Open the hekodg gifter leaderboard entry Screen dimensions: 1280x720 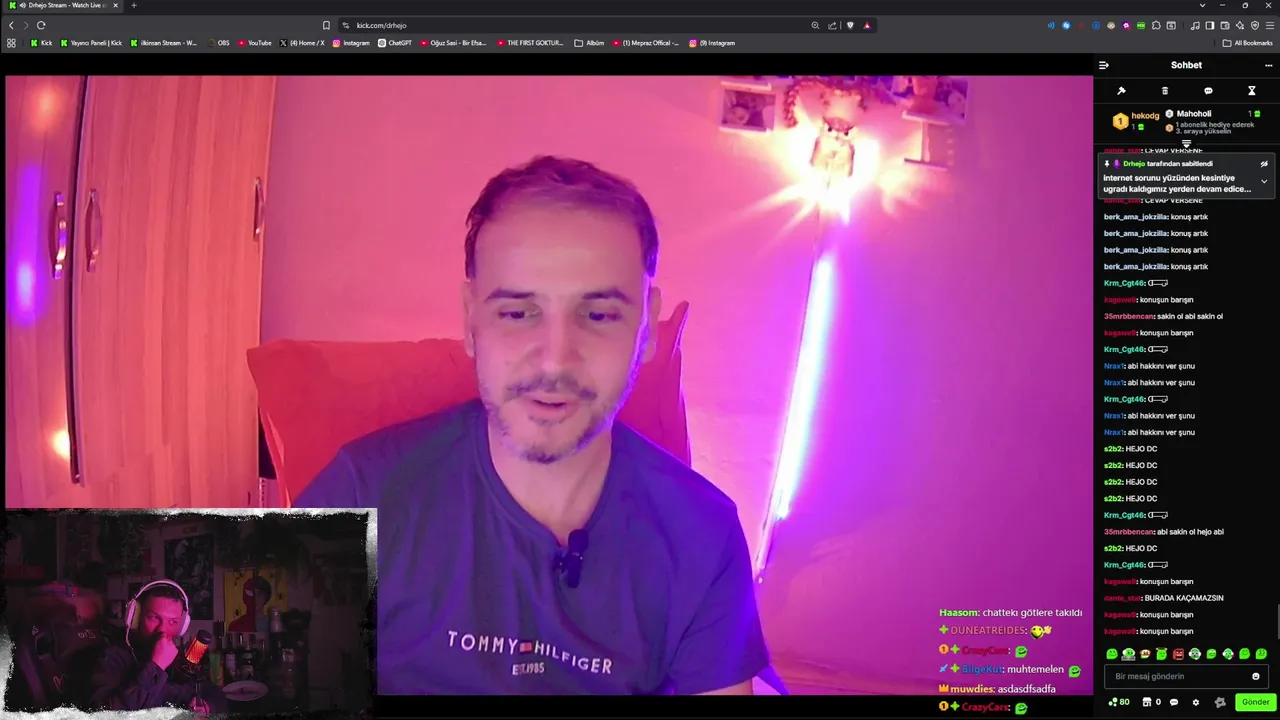click(1136, 120)
